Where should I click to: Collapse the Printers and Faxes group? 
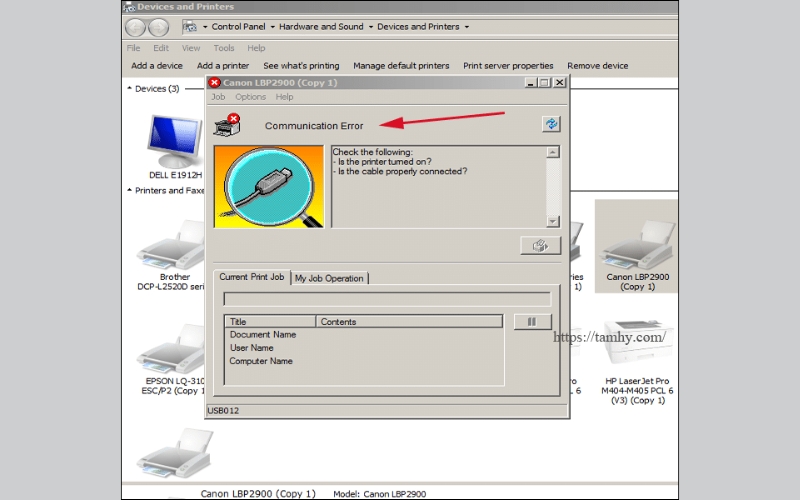click(130, 190)
